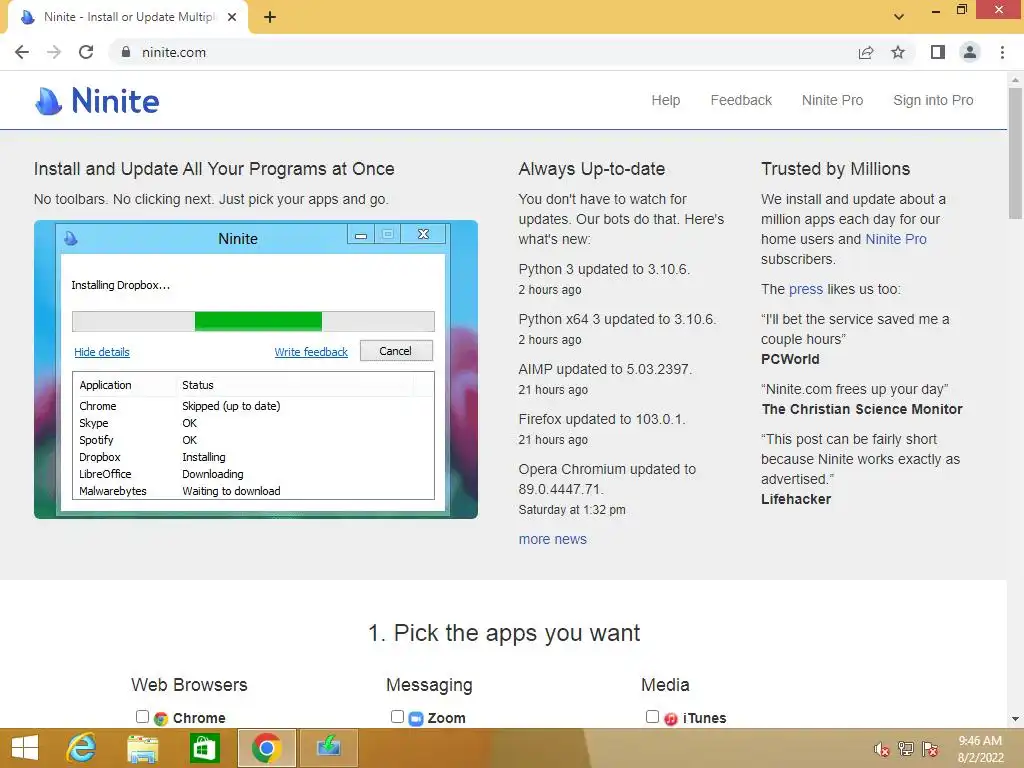This screenshot has width=1024, height=768.
Task: Open Ninite Pro in the header
Action: pyautogui.click(x=832, y=101)
